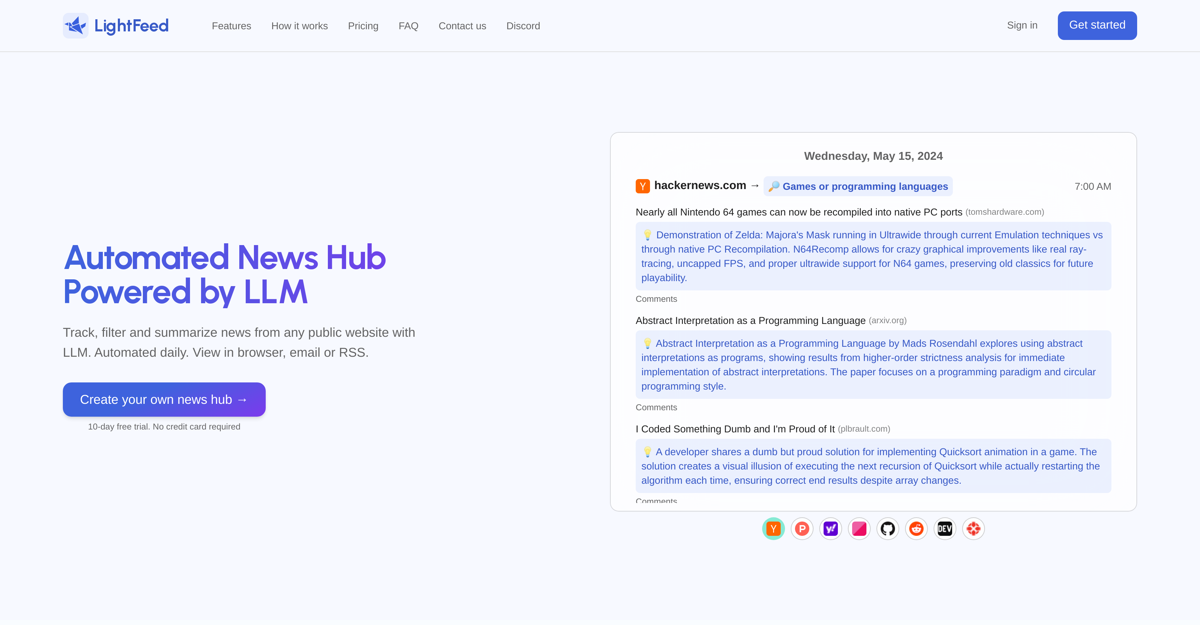The height and width of the screenshot is (625, 1200).
Task: Click the Sign in link
Action: [1022, 26]
